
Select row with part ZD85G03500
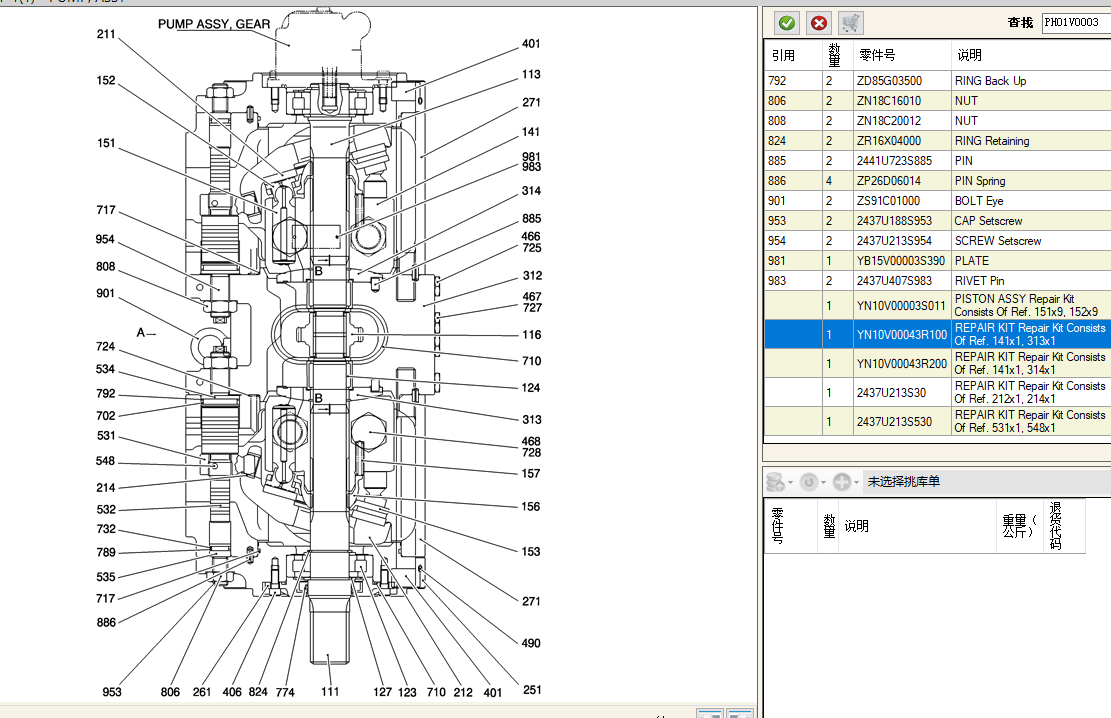937,81
